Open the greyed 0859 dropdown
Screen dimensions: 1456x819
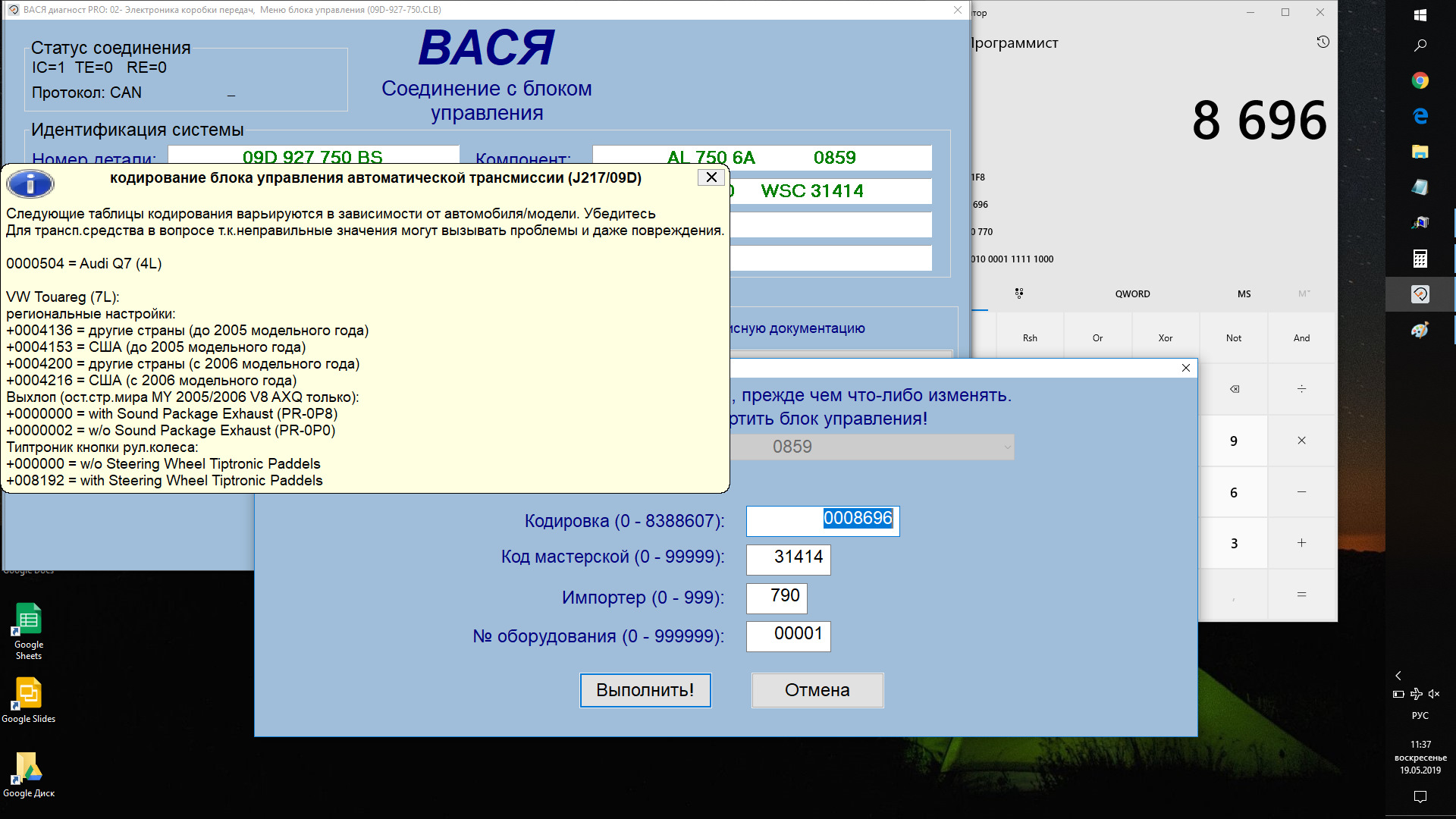tap(872, 447)
